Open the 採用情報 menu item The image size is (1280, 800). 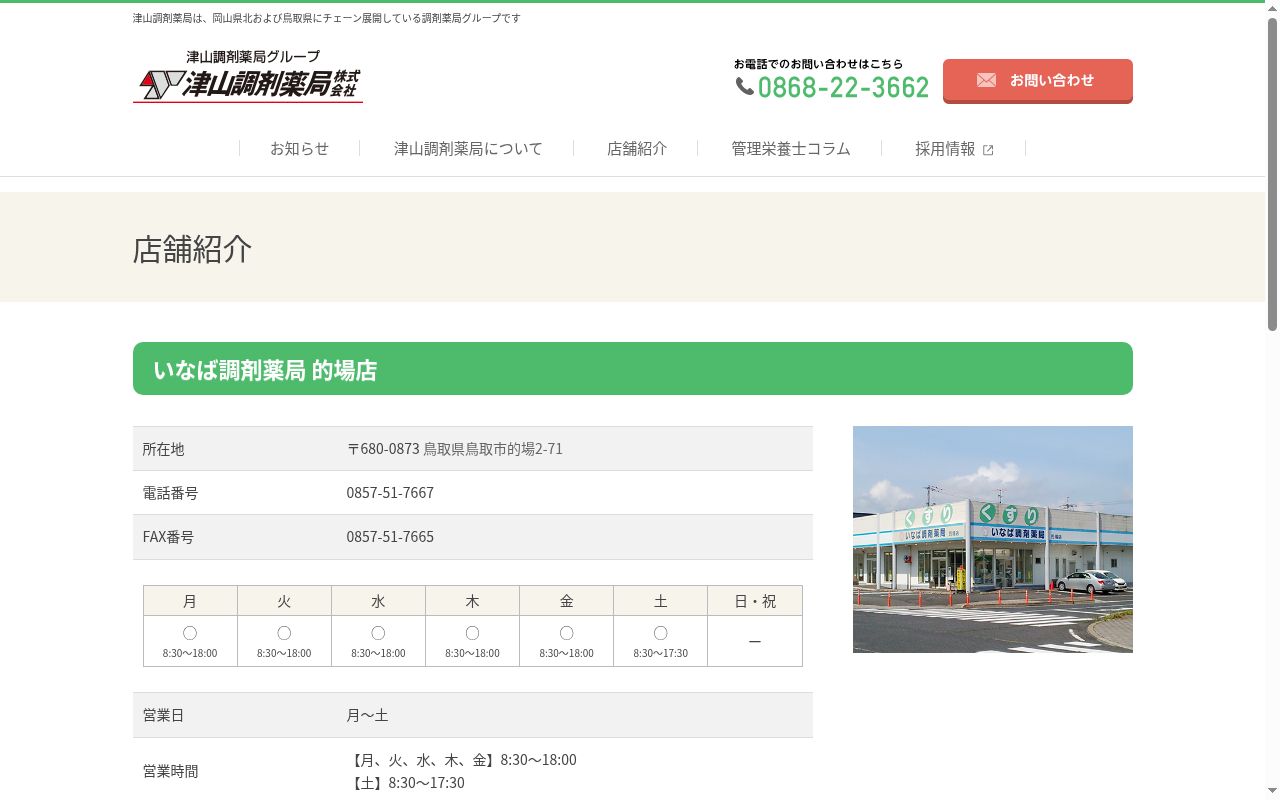click(945, 148)
